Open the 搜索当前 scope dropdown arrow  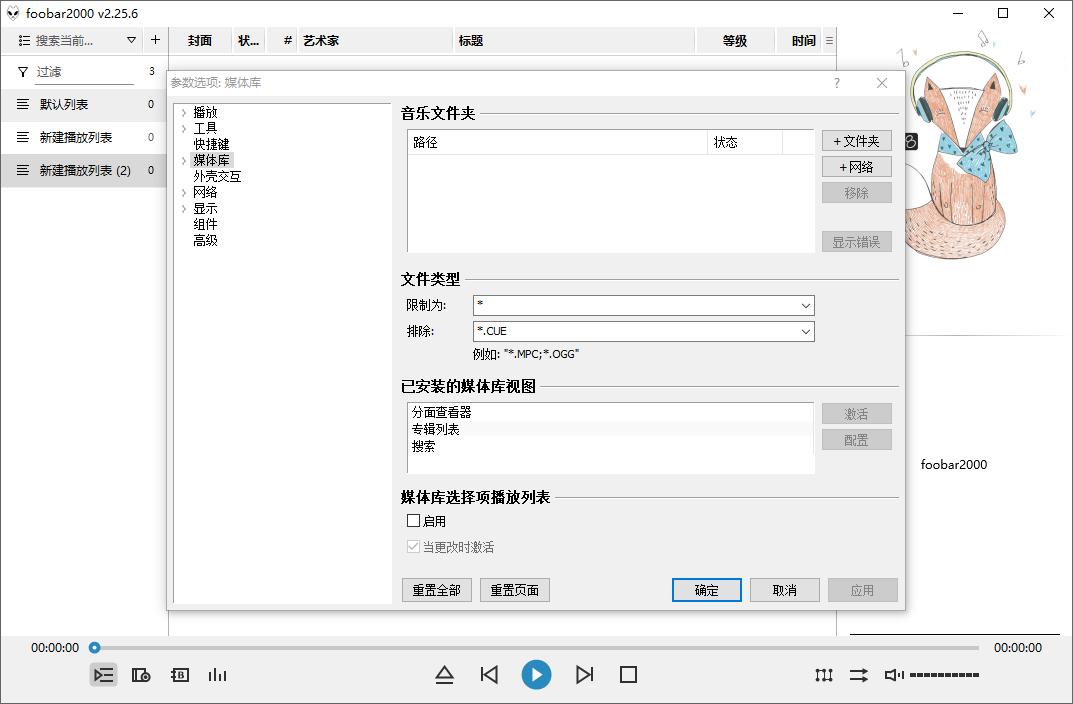pyautogui.click(x=131, y=40)
